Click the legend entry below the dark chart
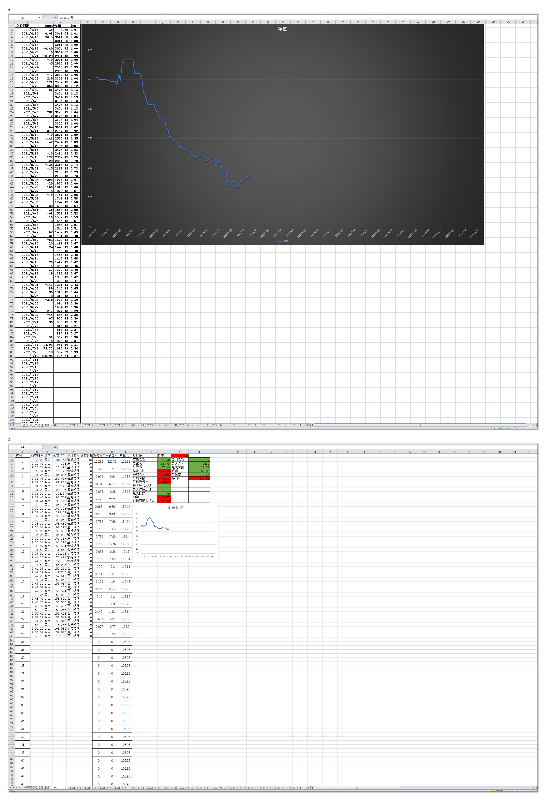 [282, 241]
